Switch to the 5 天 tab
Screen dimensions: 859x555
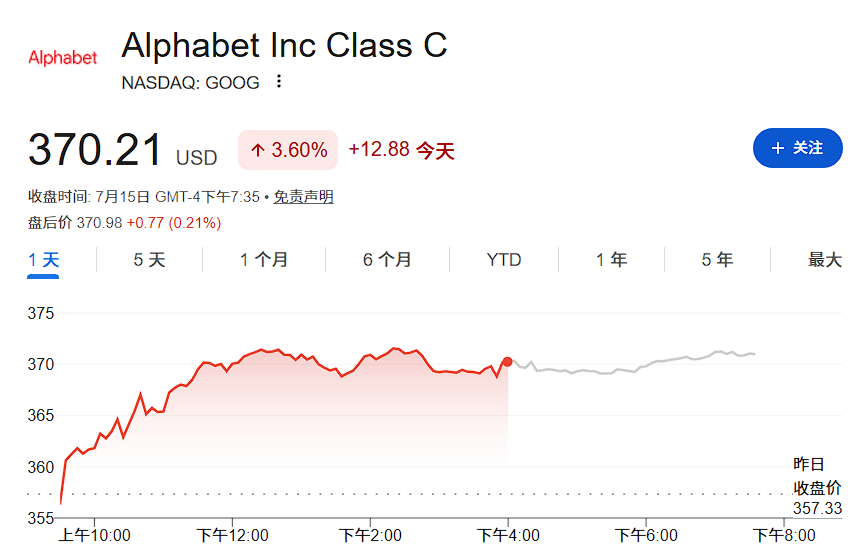pyautogui.click(x=149, y=260)
